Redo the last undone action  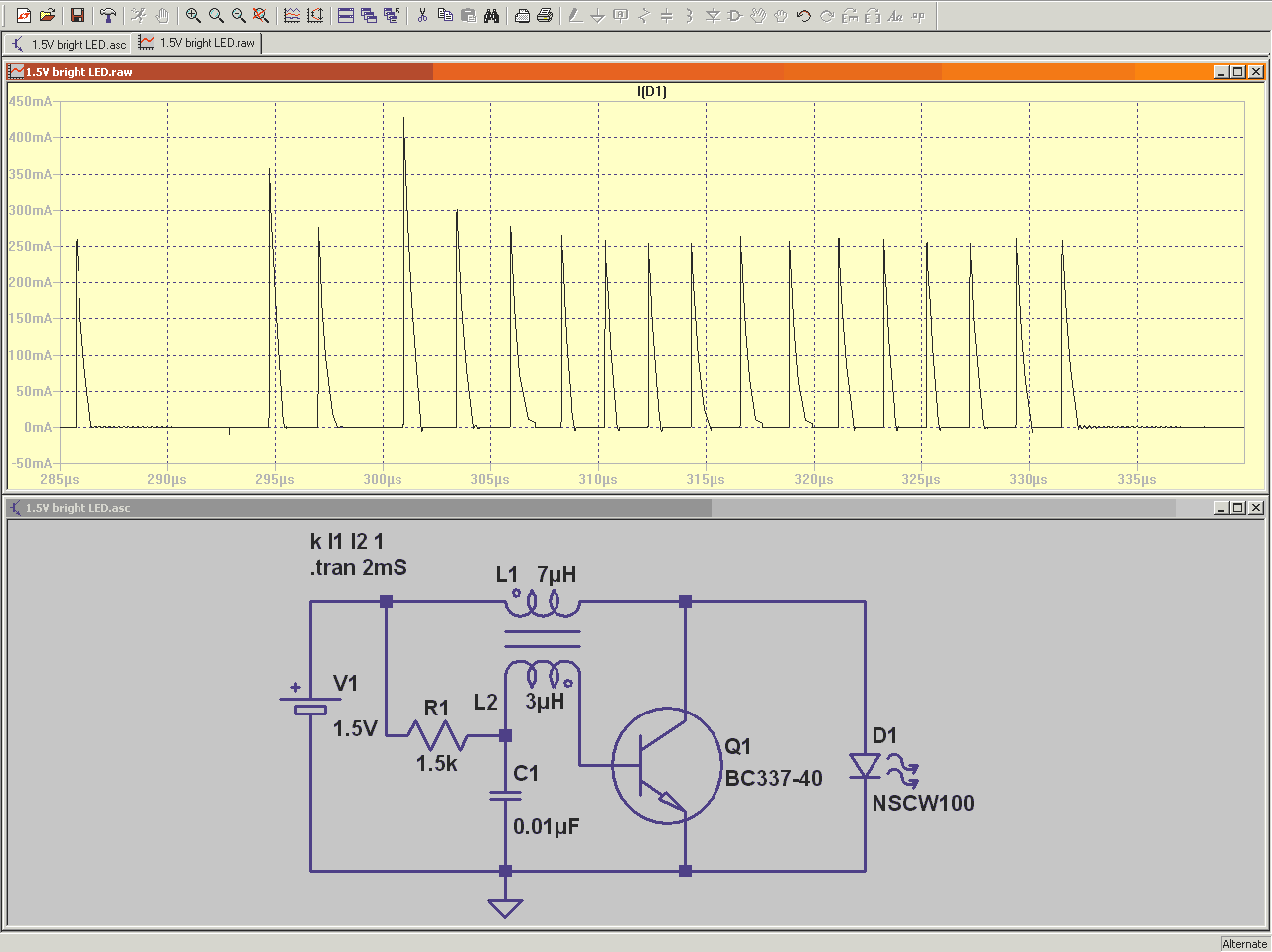(827, 16)
